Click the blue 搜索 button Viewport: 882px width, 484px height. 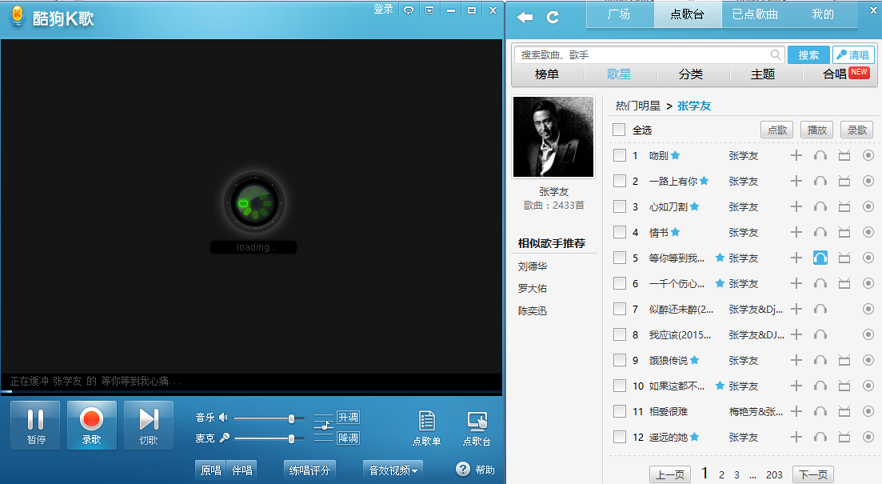coord(808,55)
